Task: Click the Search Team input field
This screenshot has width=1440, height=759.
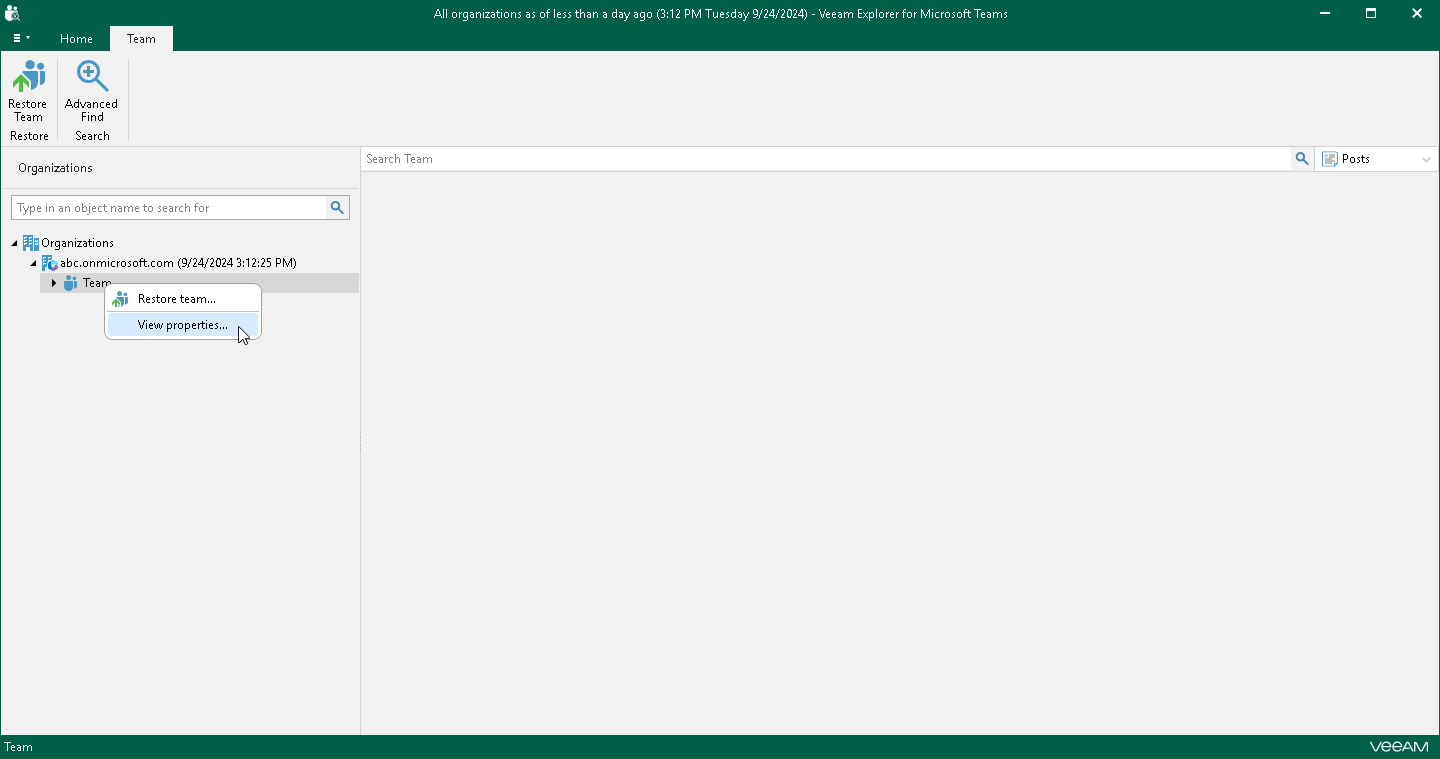Action: [x=827, y=159]
